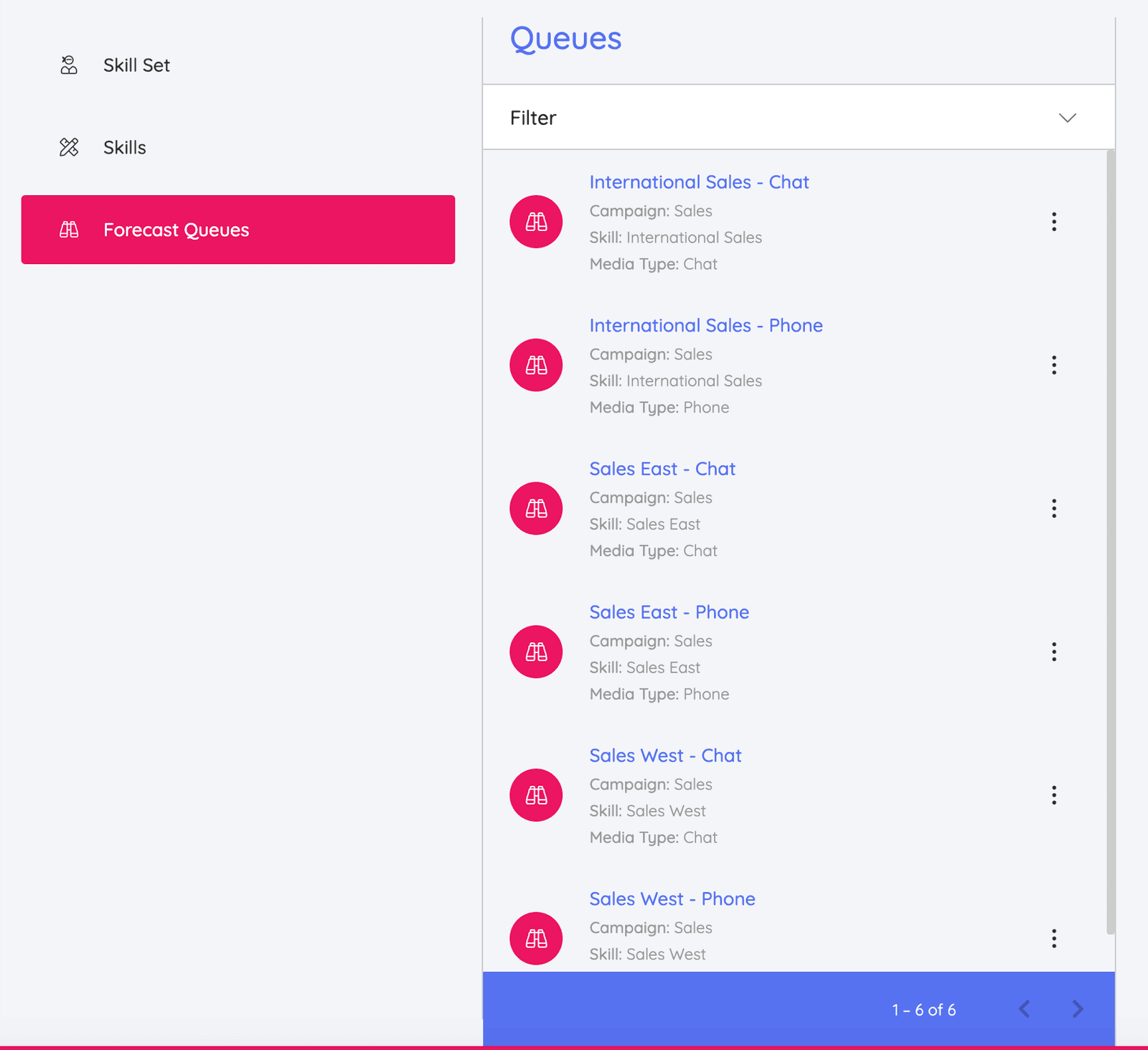Click the next page arrow in pagination
The width and height of the screenshot is (1148, 1050).
1078,1009
